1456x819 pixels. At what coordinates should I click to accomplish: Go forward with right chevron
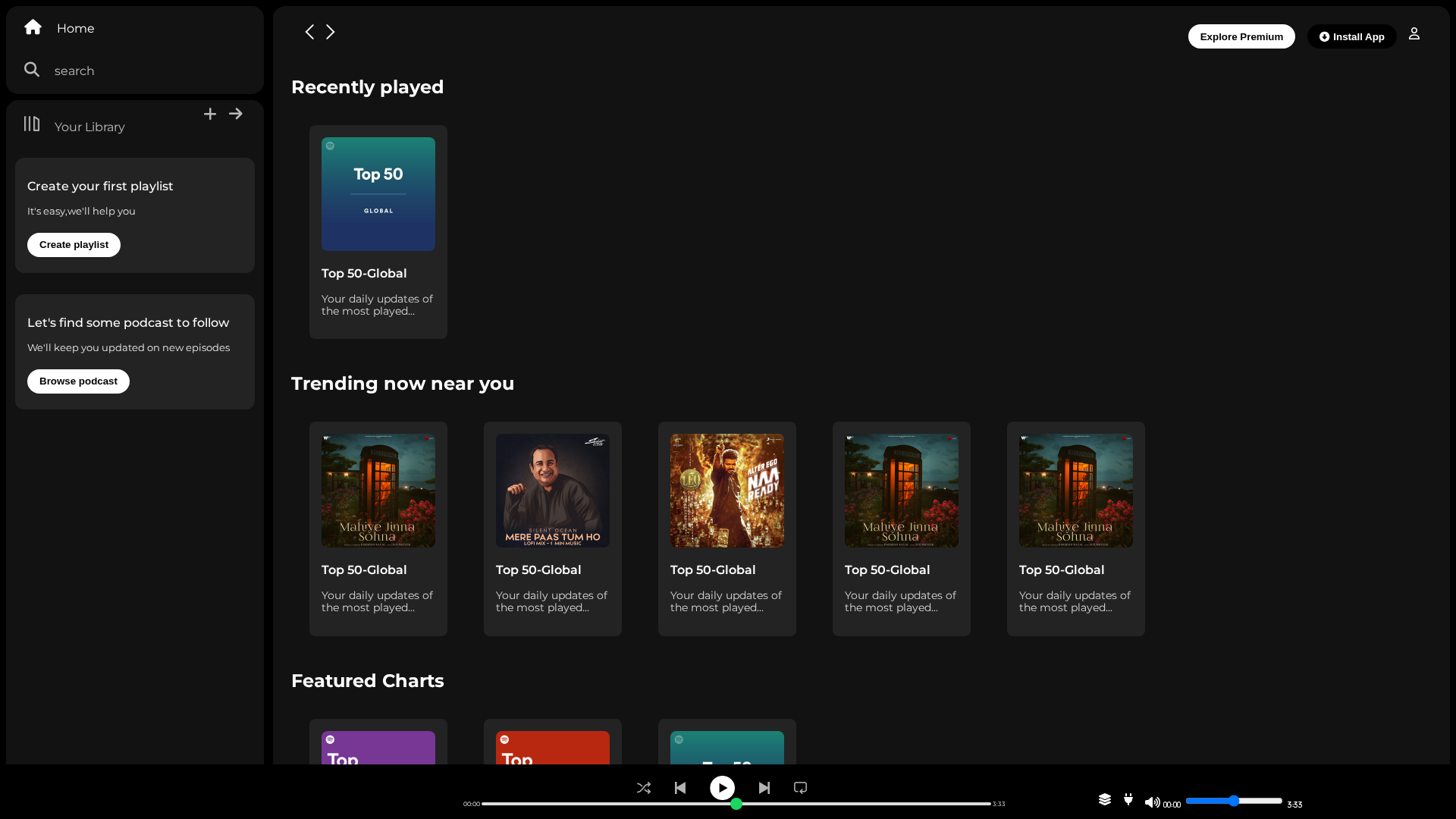click(331, 32)
